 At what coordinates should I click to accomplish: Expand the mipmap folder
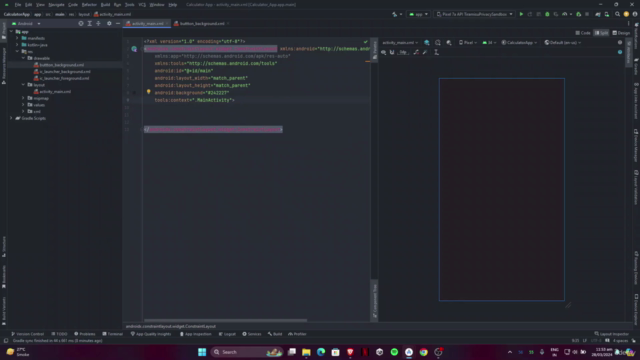(23, 98)
